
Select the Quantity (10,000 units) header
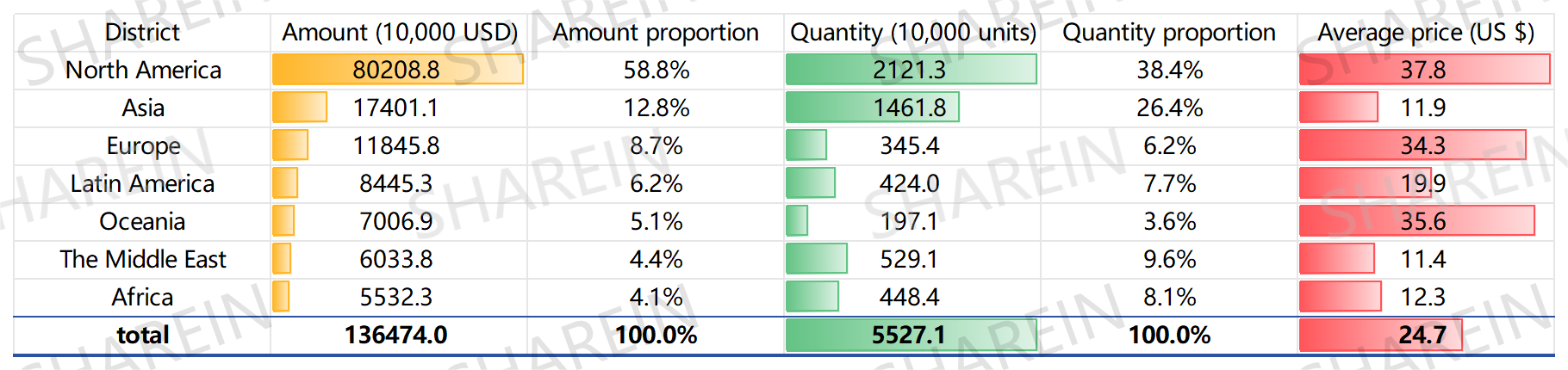(912, 33)
